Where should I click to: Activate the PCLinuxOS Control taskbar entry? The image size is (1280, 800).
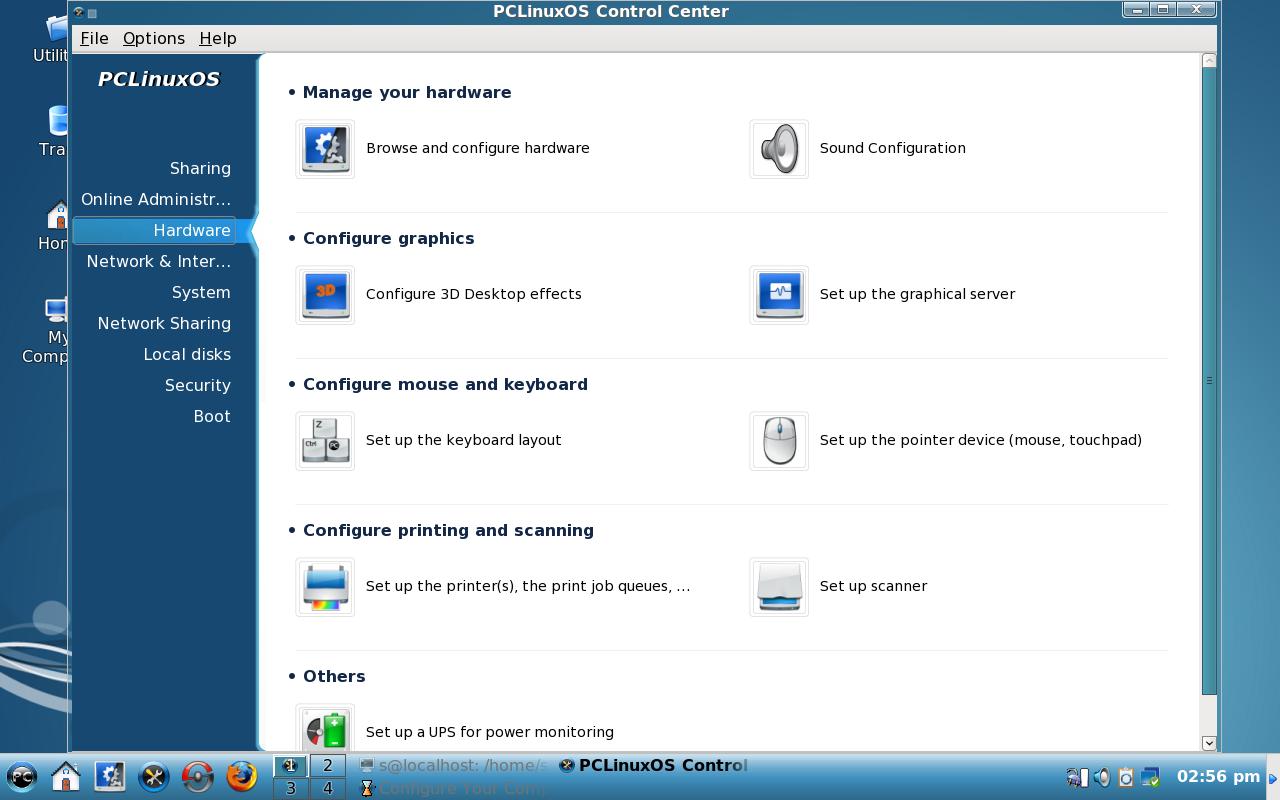653,766
